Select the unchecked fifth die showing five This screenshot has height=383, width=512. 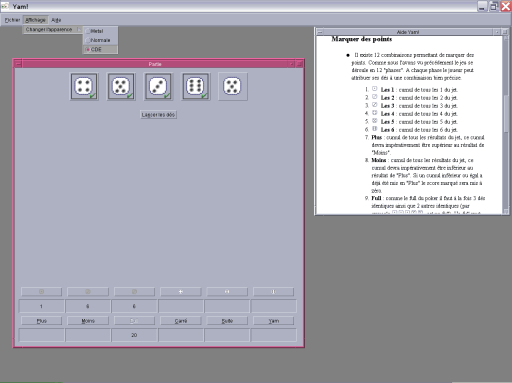pyautogui.click(x=233, y=87)
